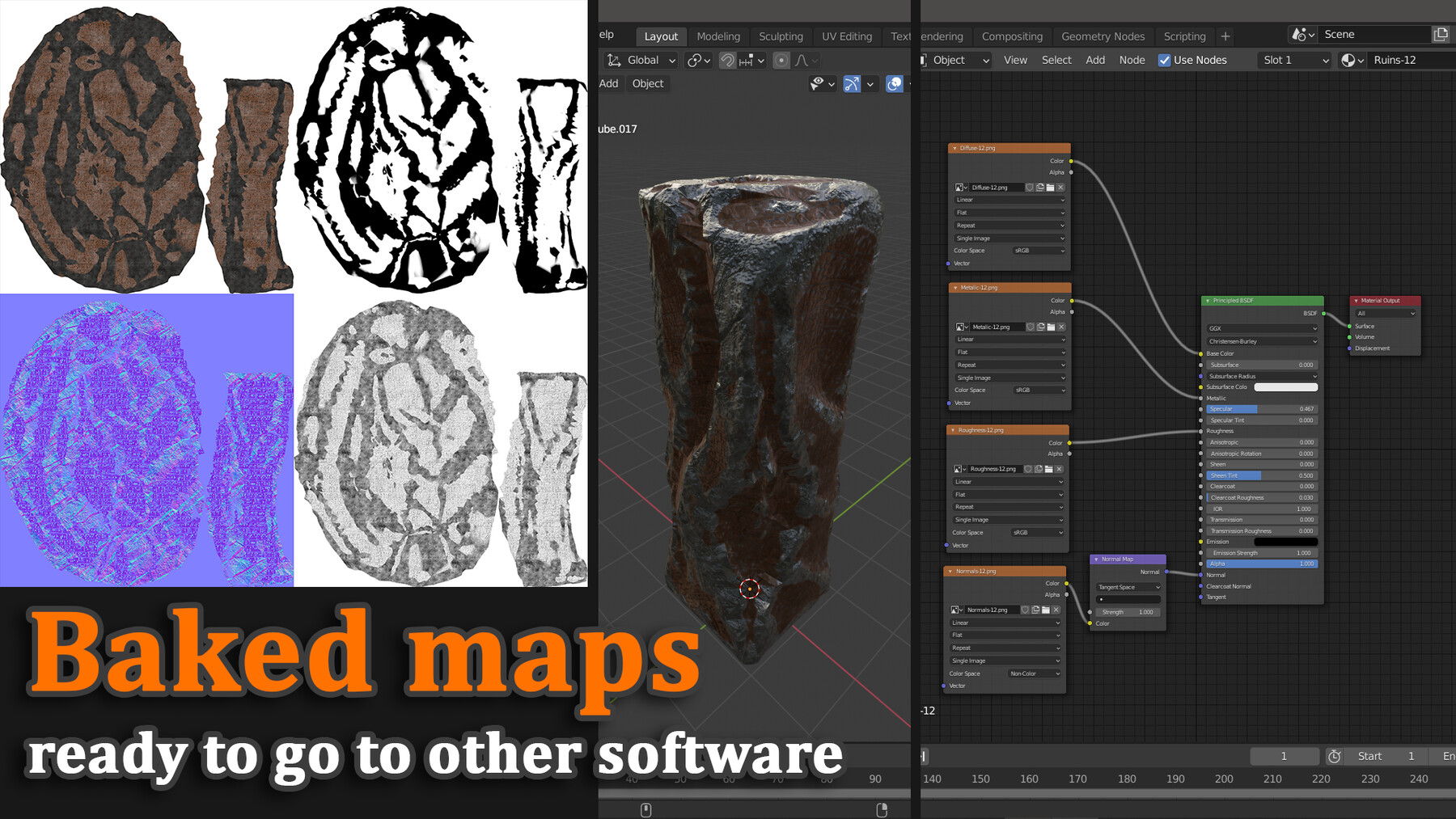Toggle proportional editing circle icon
This screenshot has width=1456, height=819.
(x=781, y=60)
